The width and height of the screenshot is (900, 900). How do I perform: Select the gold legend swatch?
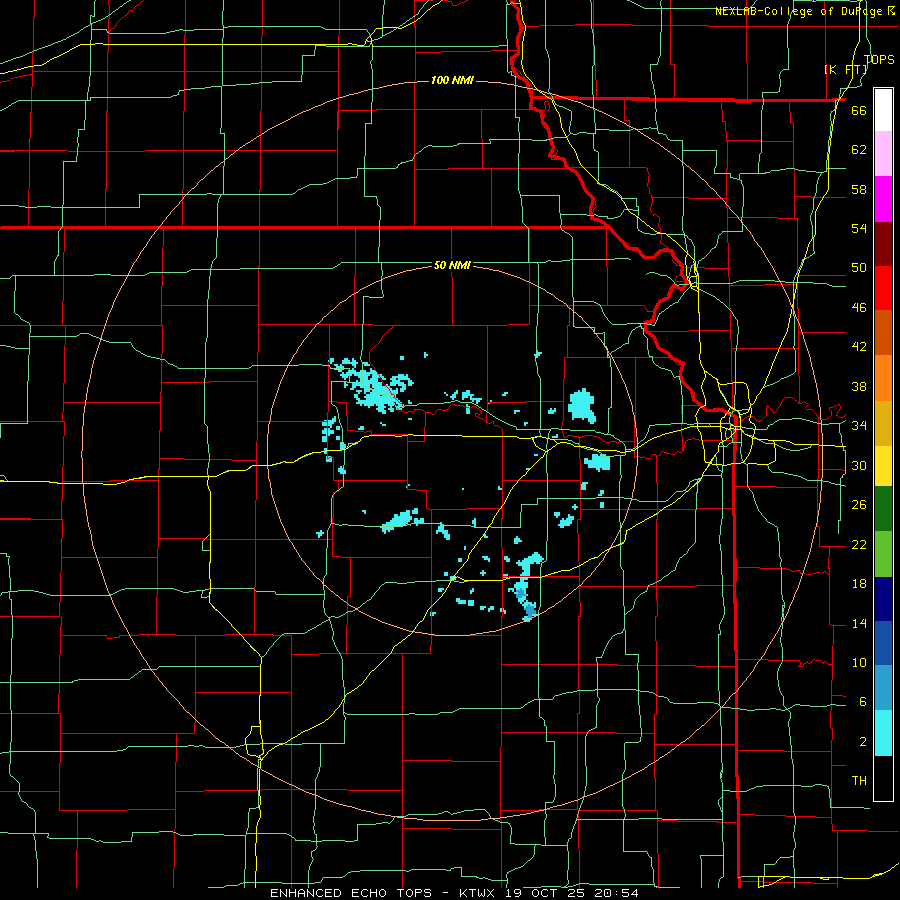tap(883, 424)
